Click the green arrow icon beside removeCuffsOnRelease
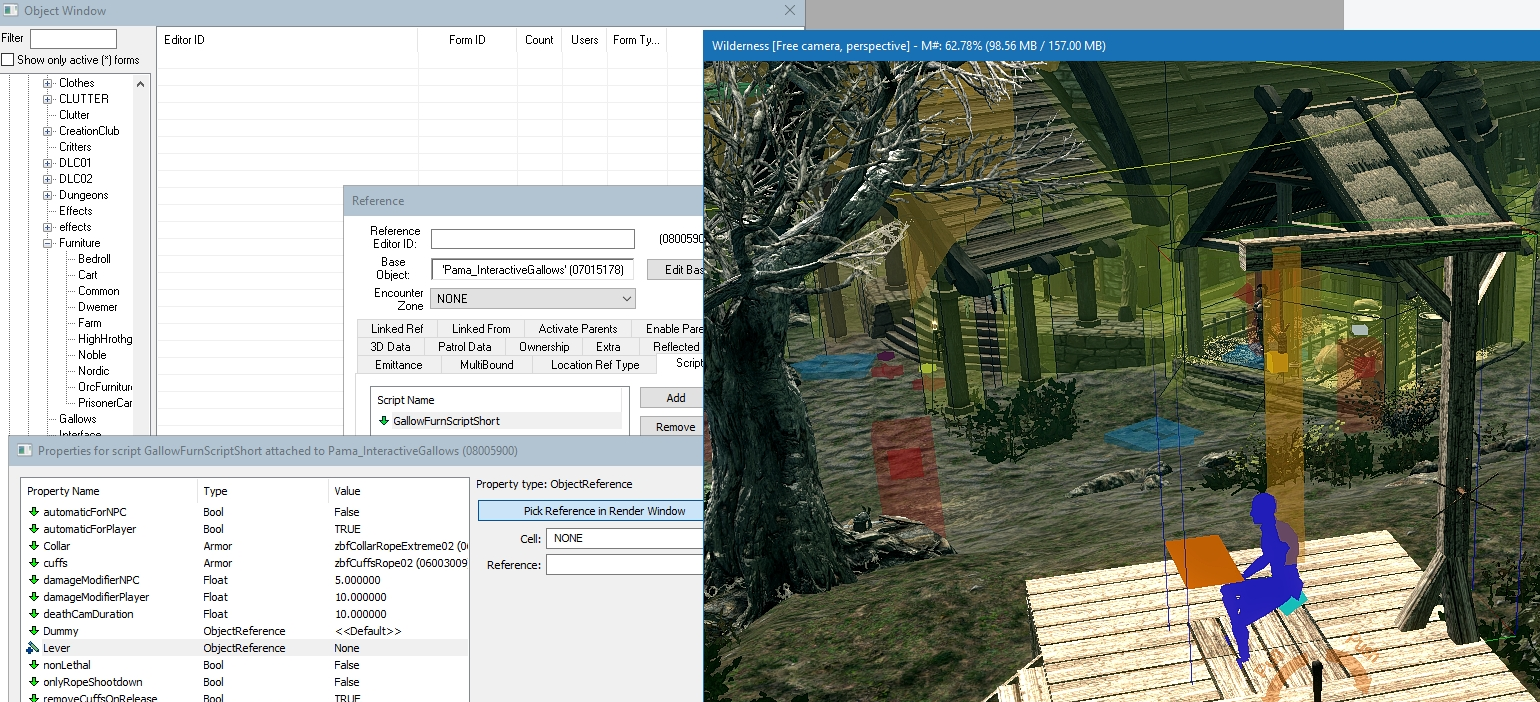 click(33, 697)
